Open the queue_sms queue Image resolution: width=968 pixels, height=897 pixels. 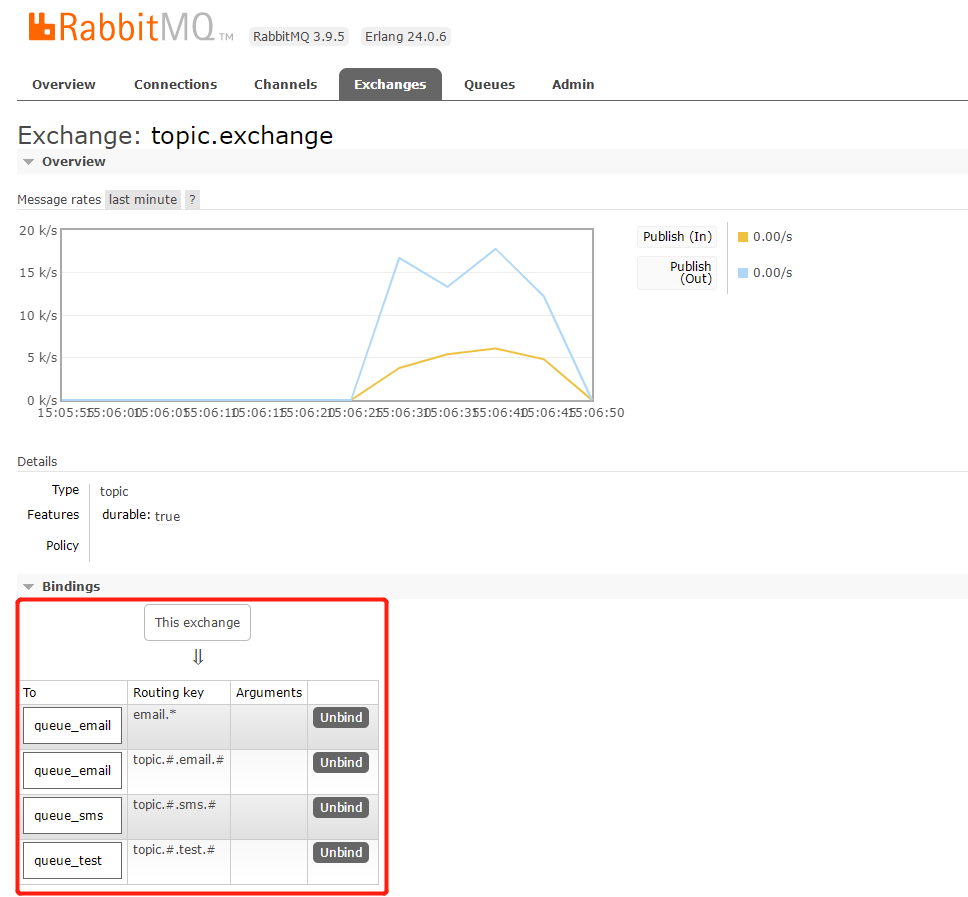(71, 815)
